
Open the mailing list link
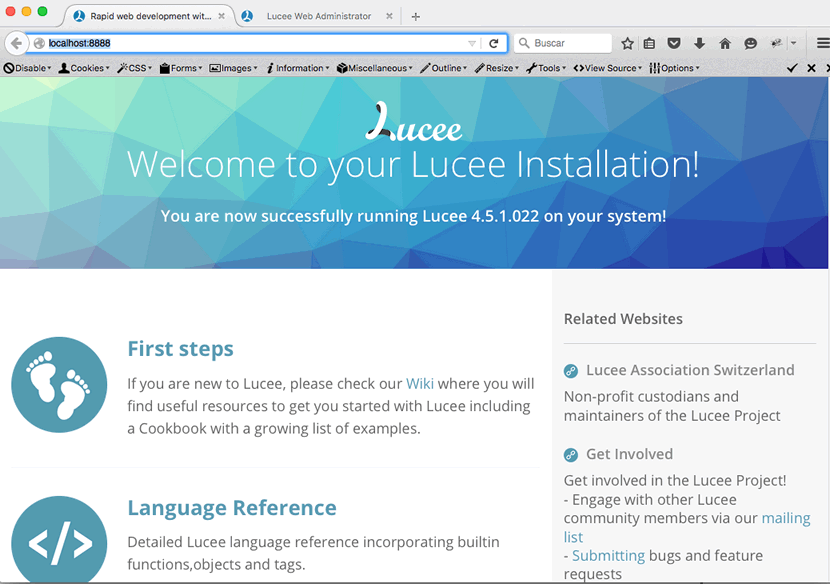[786, 518]
